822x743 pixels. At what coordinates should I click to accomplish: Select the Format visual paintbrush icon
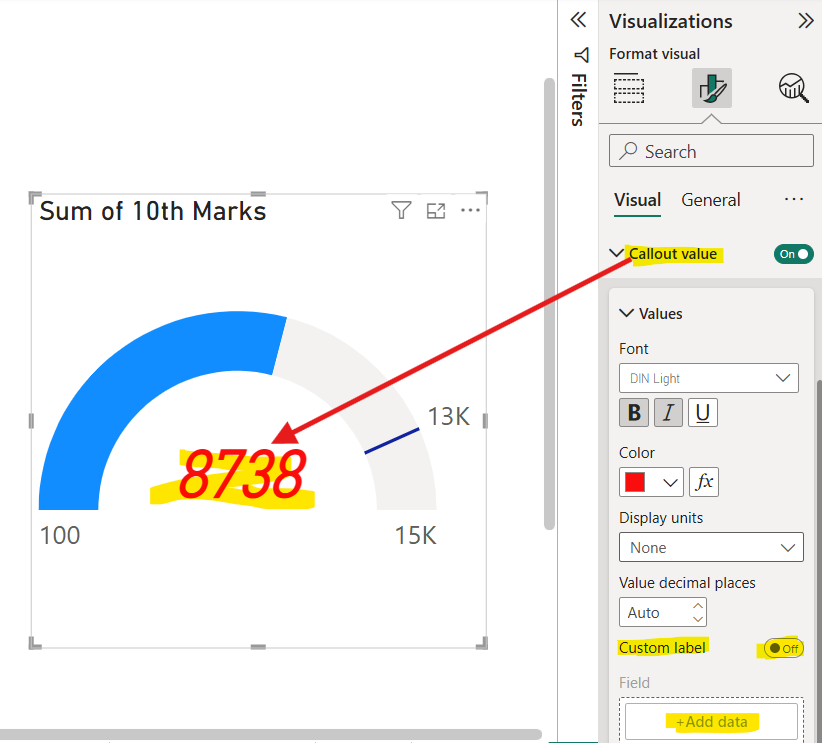[x=712, y=88]
